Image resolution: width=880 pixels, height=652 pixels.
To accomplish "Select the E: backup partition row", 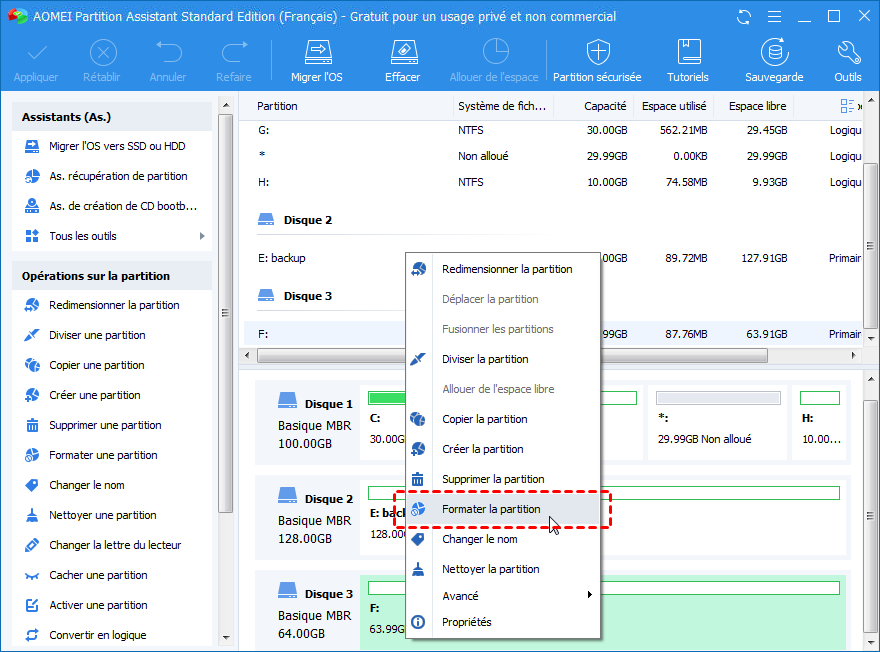I will click(x=553, y=259).
